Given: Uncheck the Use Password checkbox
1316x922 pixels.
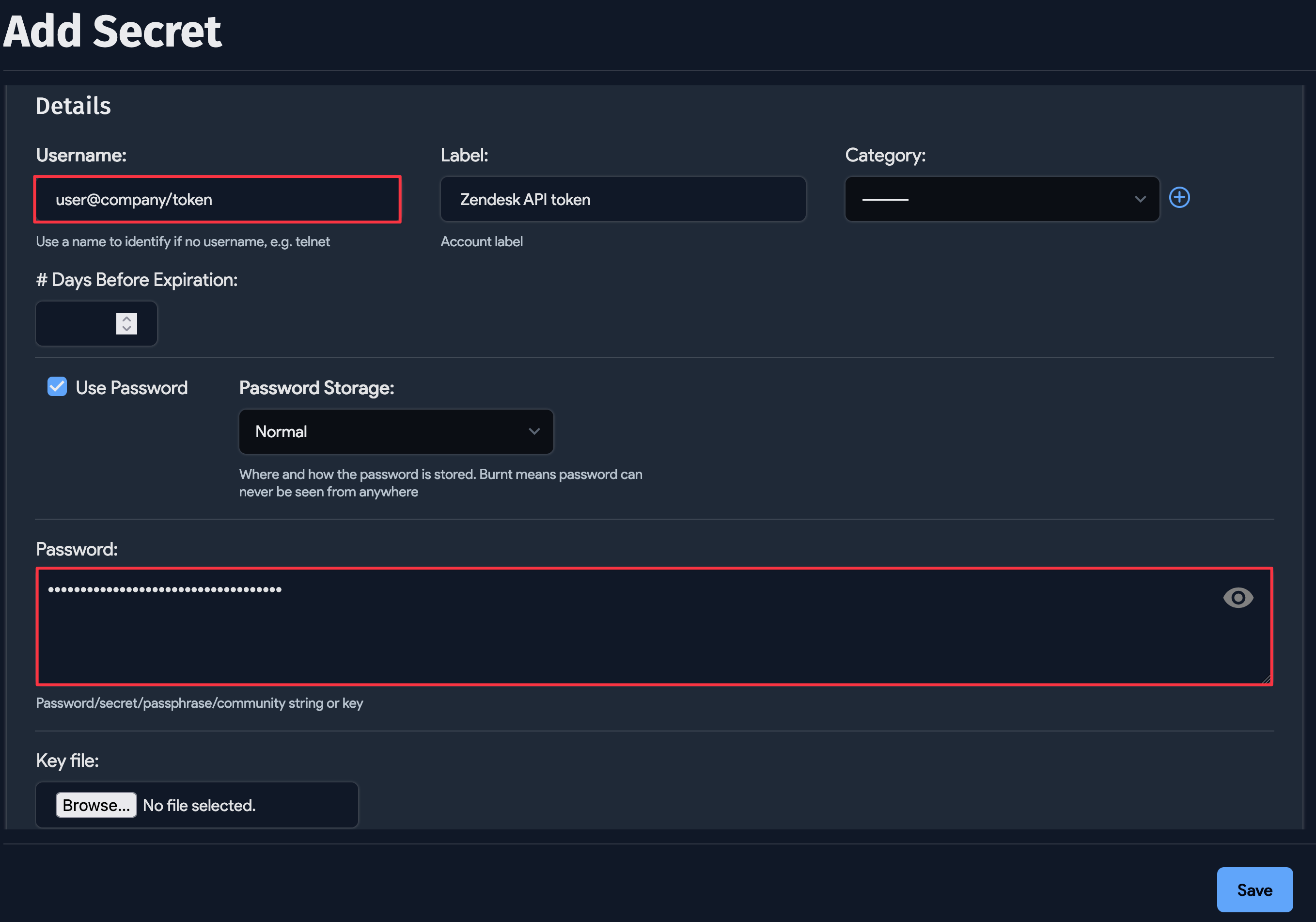Looking at the screenshot, I should 57,387.
